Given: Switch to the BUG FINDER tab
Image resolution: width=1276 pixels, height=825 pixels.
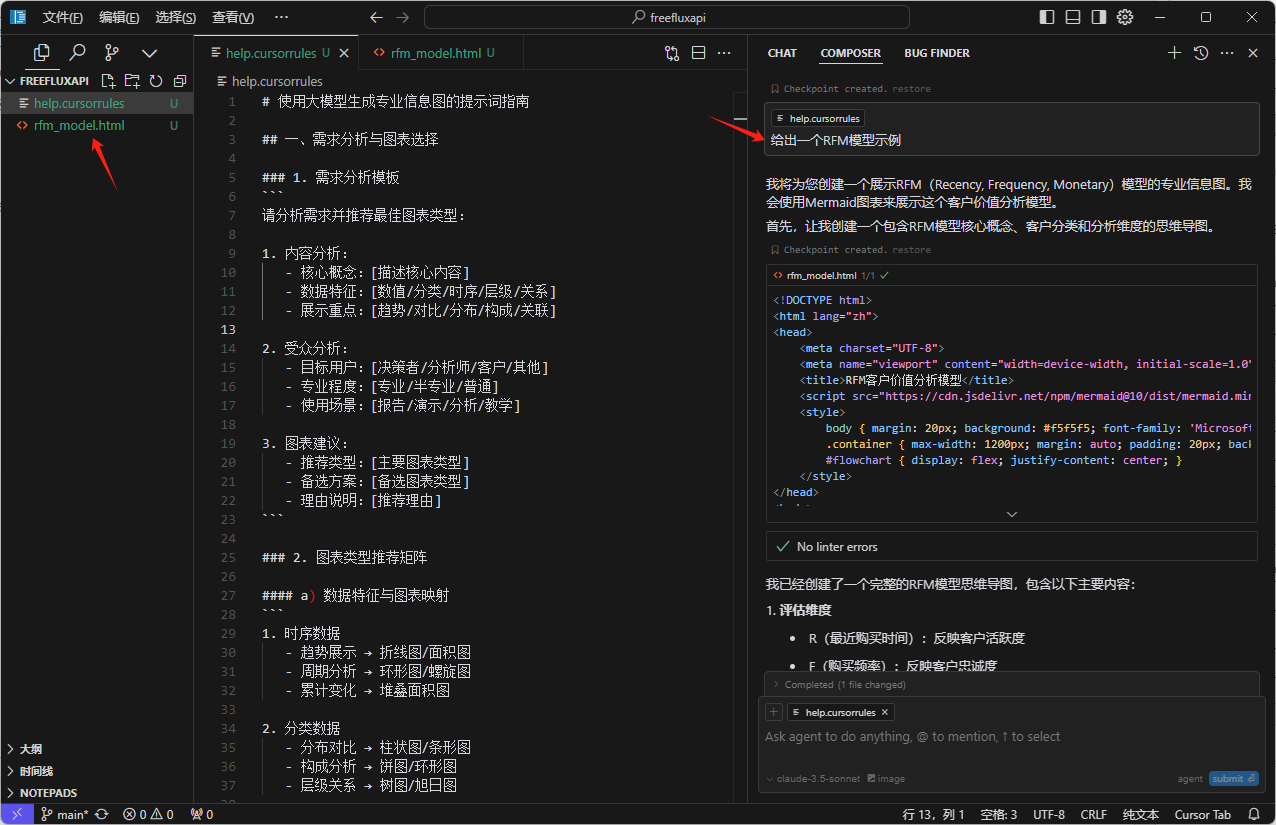Looking at the screenshot, I should pyautogui.click(x=937, y=53).
